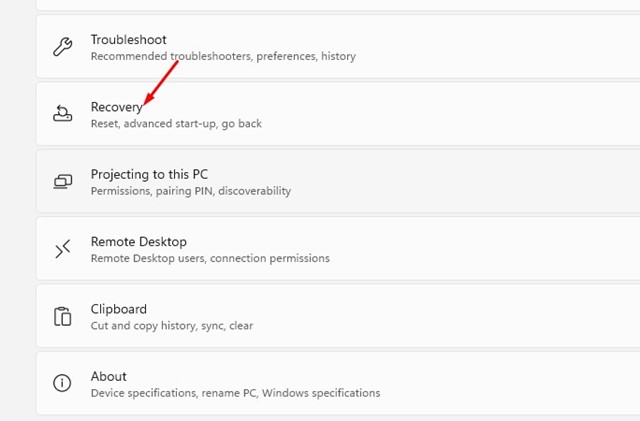
Task: Click the Clipboard icon
Action: [x=62, y=316]
